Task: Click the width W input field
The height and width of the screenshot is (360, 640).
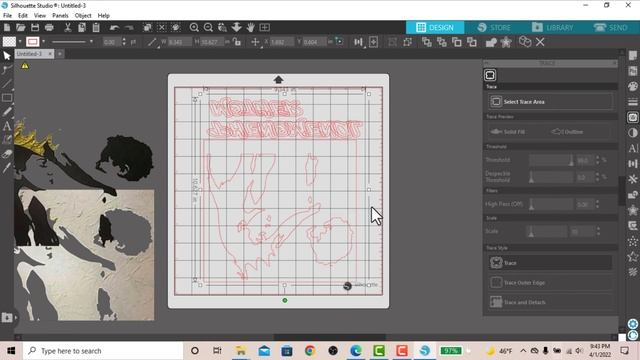Action: pyautogui.click(x=180, y=42)
